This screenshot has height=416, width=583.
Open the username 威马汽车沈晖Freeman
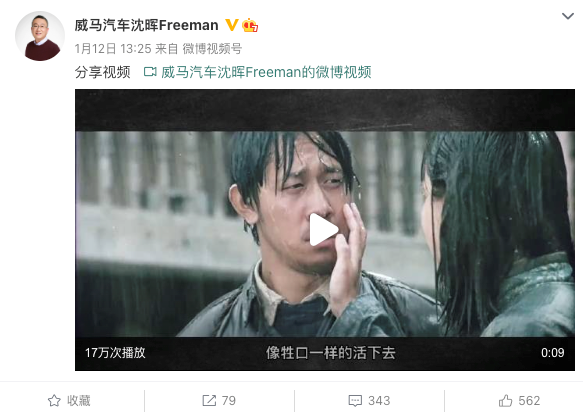click(x=146, y=25)
